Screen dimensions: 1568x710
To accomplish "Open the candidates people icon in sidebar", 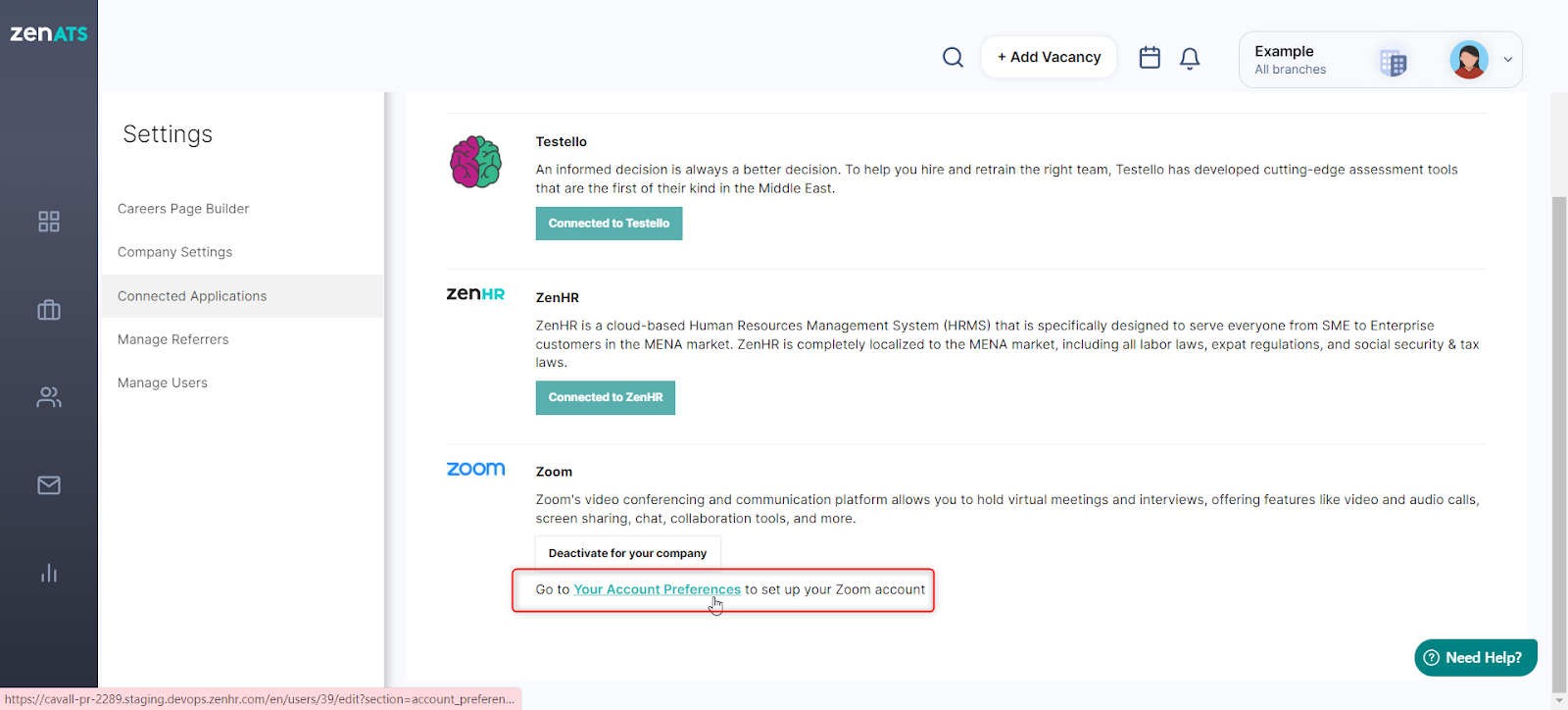I will pos(49,397).
